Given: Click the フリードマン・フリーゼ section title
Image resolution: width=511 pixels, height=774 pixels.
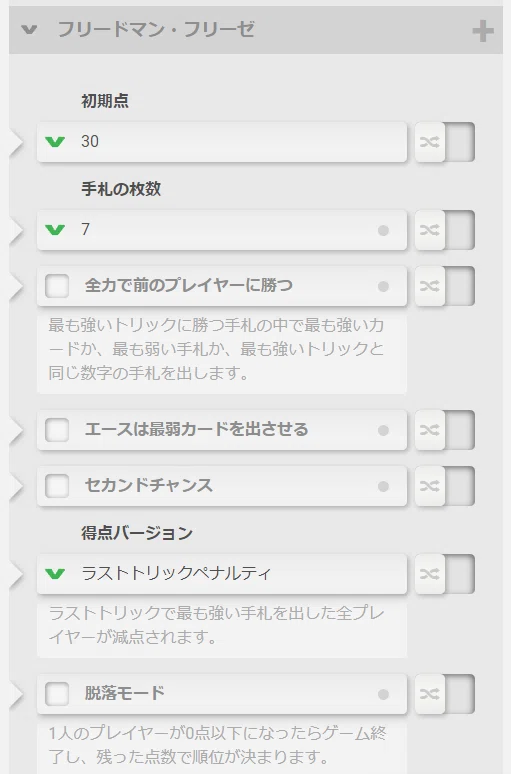Looking at the screenshot, I should click(156, 30).
